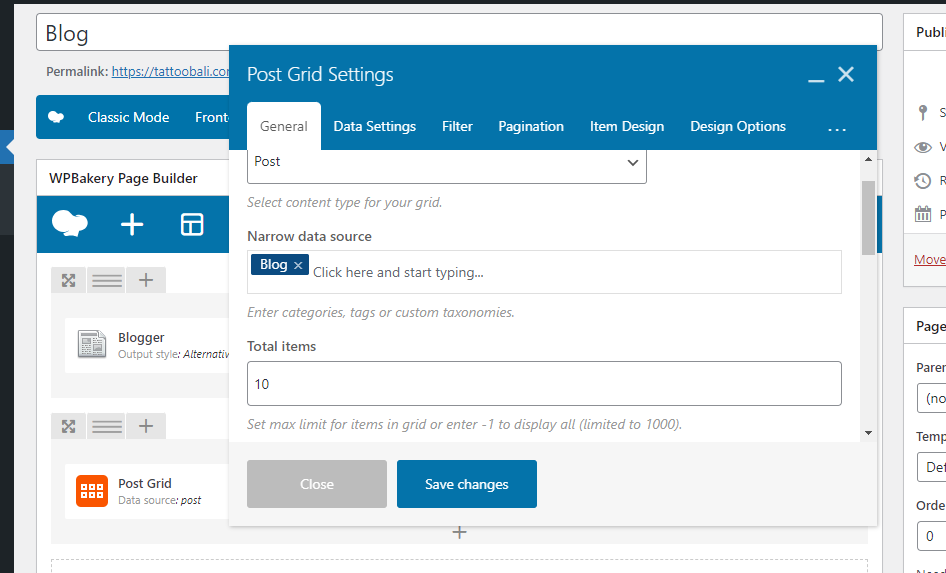Click the Blogger element icon
This screenshot has height=573, width=946.
(x=92, y=344)
